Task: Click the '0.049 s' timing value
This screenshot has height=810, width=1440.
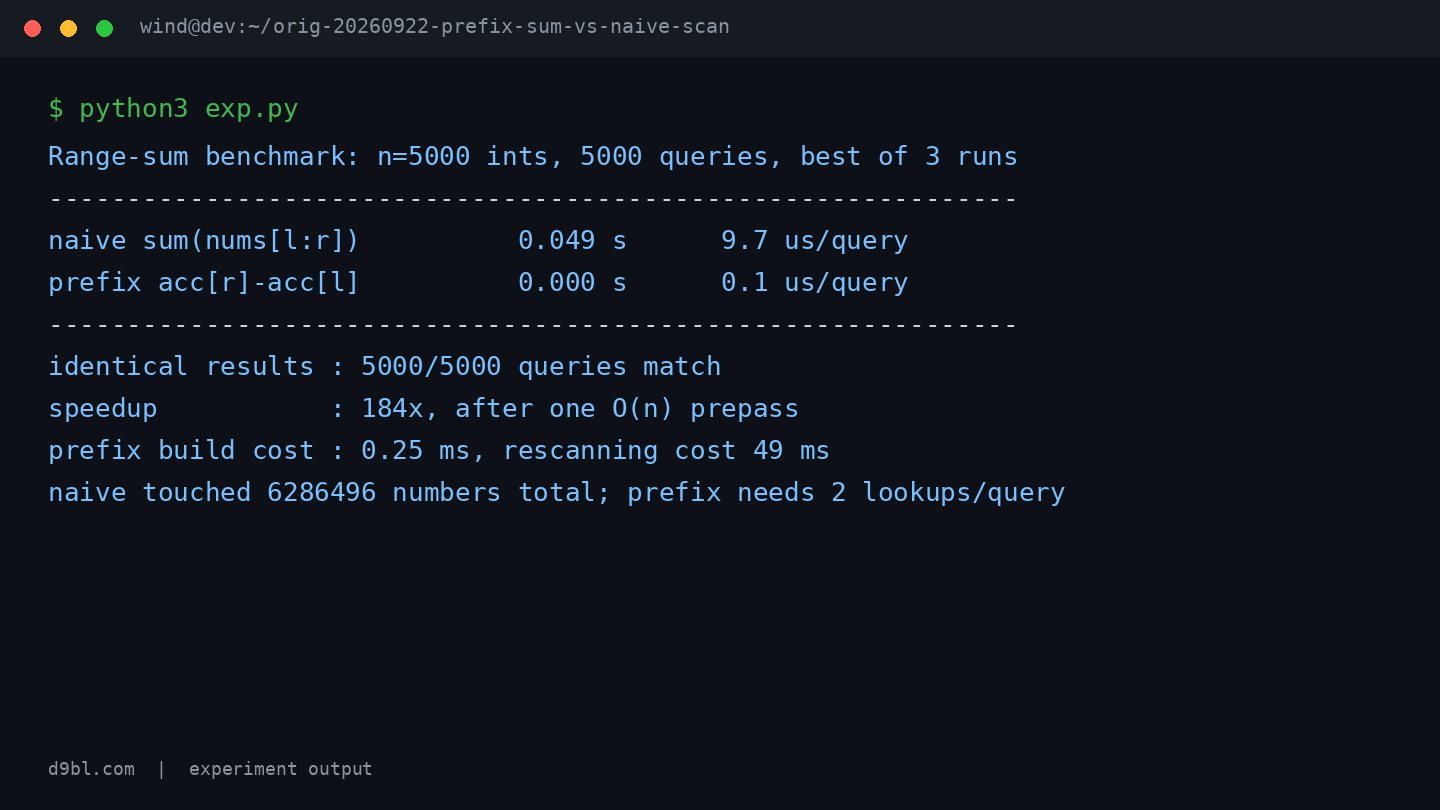Action: (572, 241)
